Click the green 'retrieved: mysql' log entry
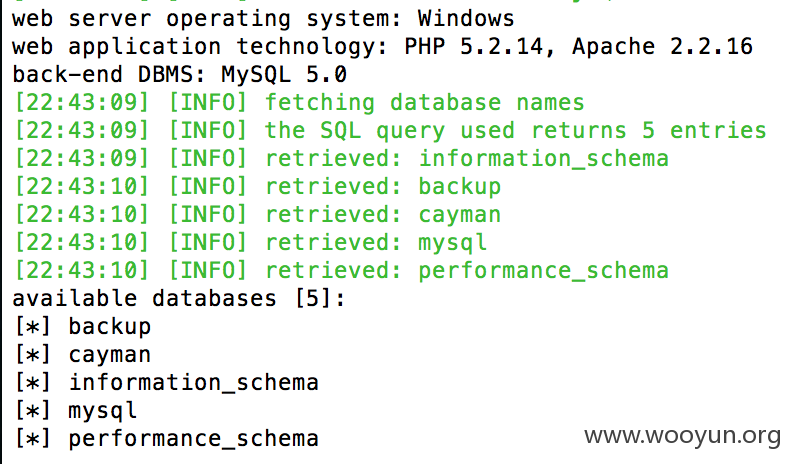Image resolution: width=790 pixels, height=464 pixels. pyautogui.click(x=250, y=243)
